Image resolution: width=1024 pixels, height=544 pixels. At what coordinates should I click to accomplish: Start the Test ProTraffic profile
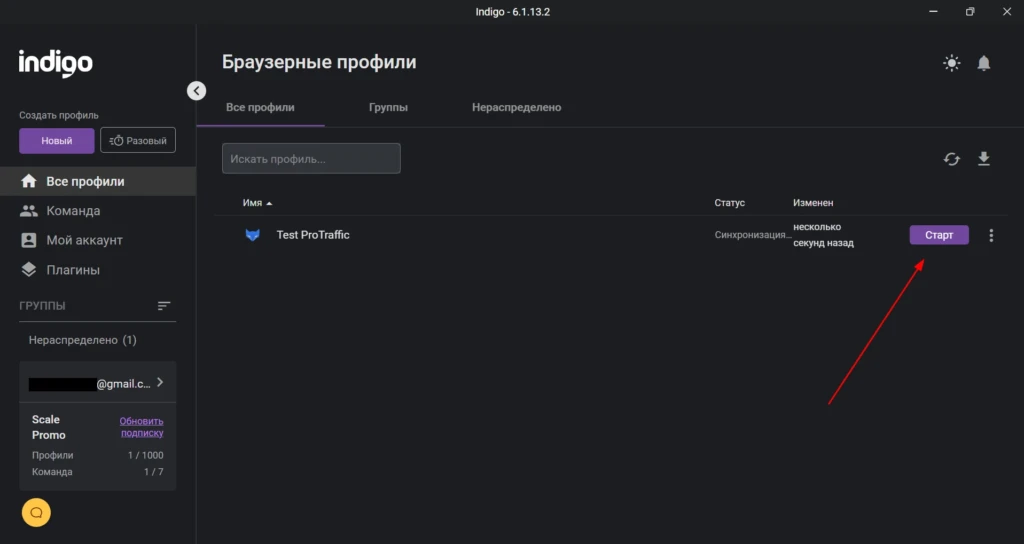939,235
